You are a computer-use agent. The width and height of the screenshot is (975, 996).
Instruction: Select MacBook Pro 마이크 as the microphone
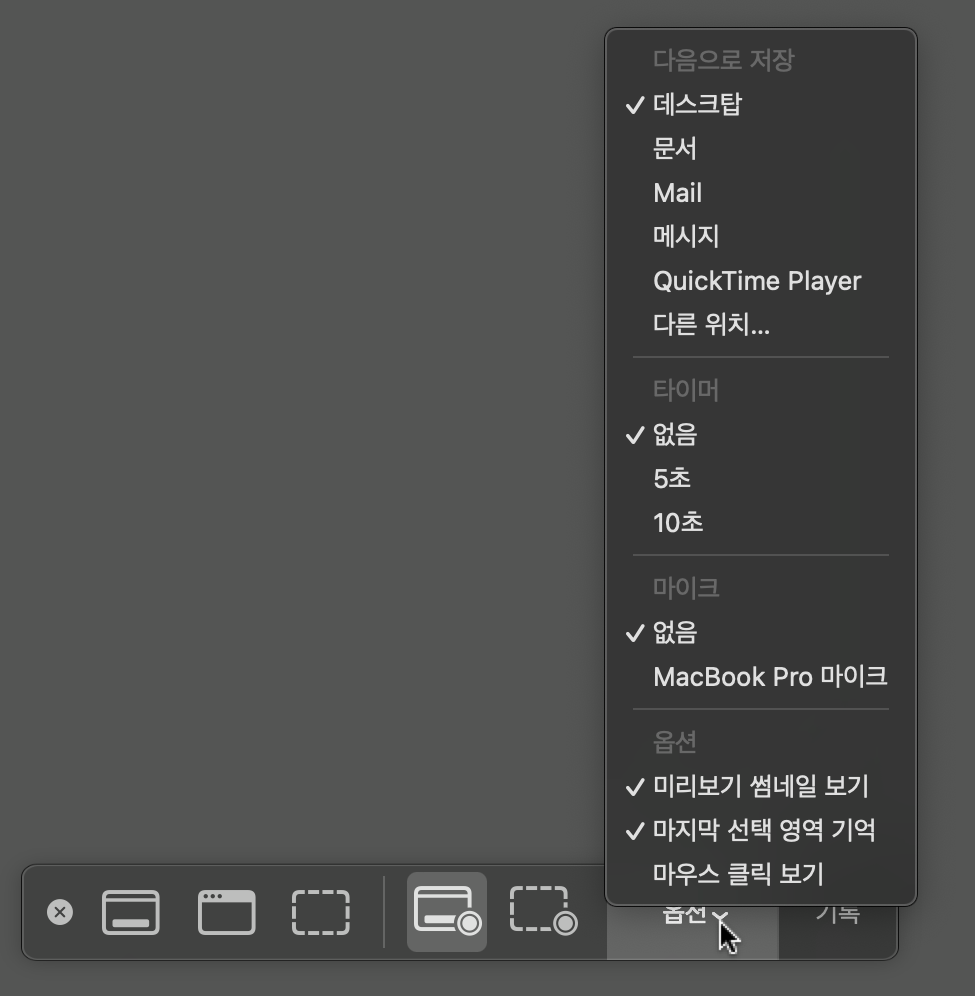pyautogui.click(x=761, y=676)
